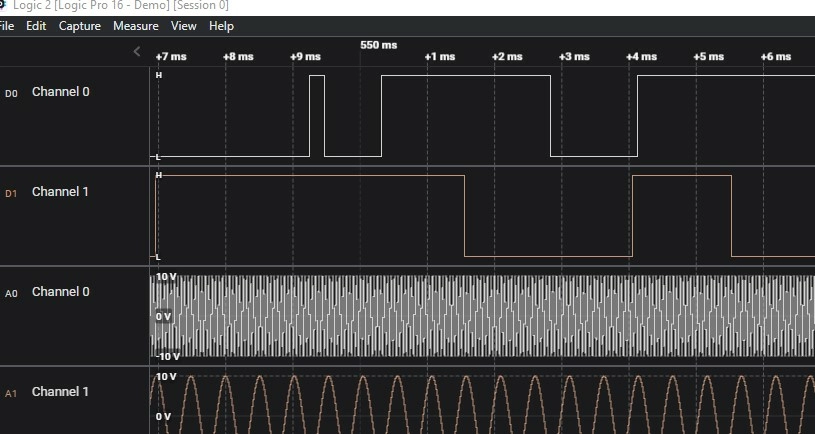This screenshot has width=815, height=434.
Task: Open the Measure menu
Action: 135,26
